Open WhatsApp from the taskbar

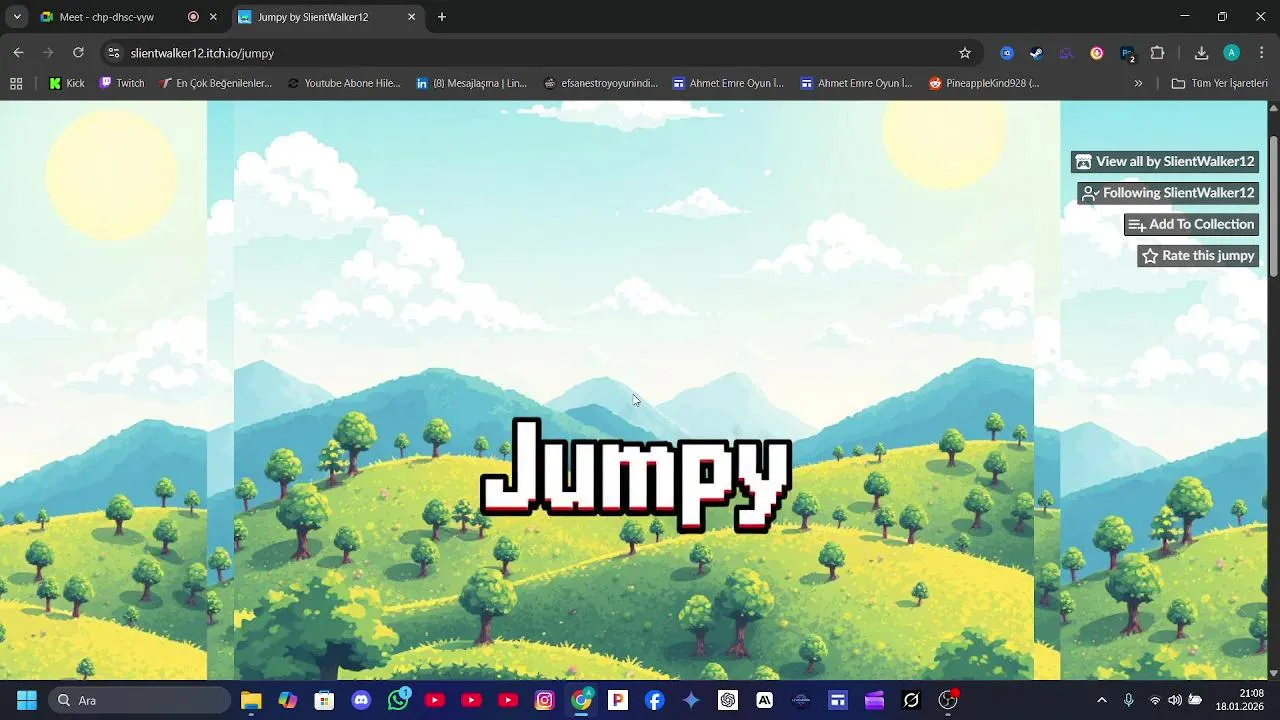tap(398, 701)
